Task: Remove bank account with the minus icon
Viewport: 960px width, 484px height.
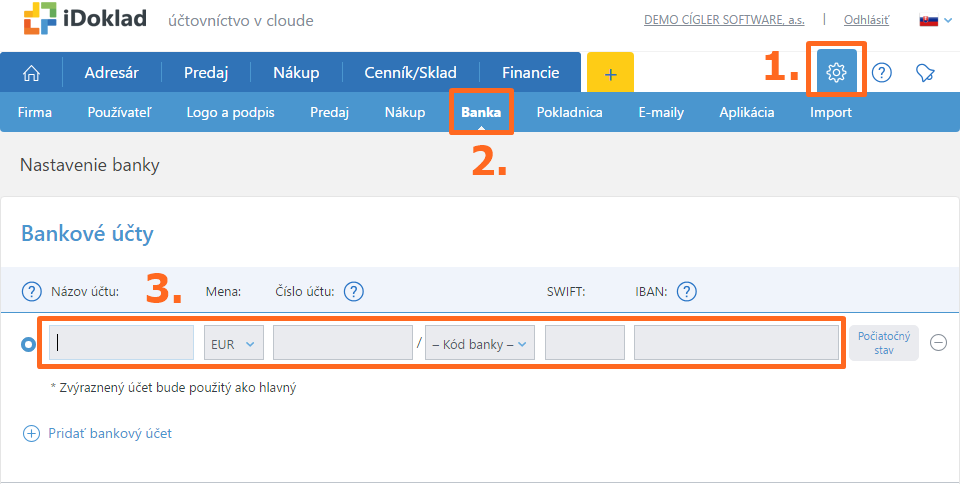Action: tap(938, 343)
